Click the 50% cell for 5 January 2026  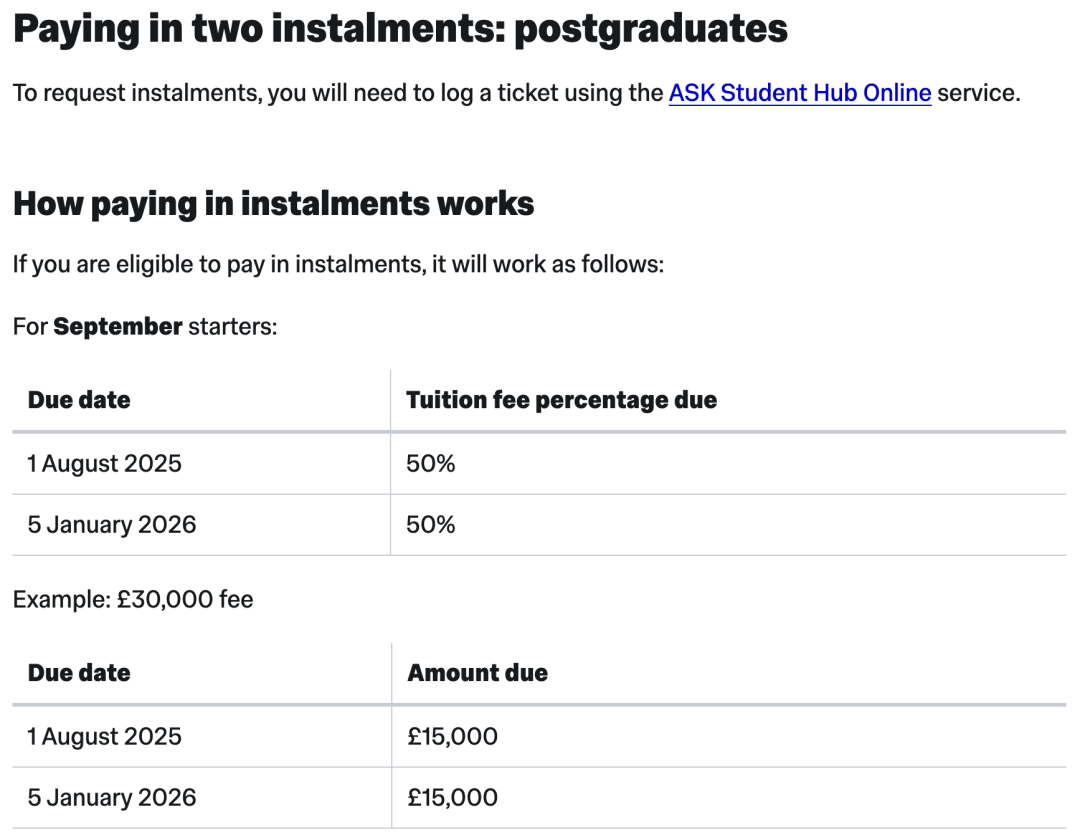430,524
